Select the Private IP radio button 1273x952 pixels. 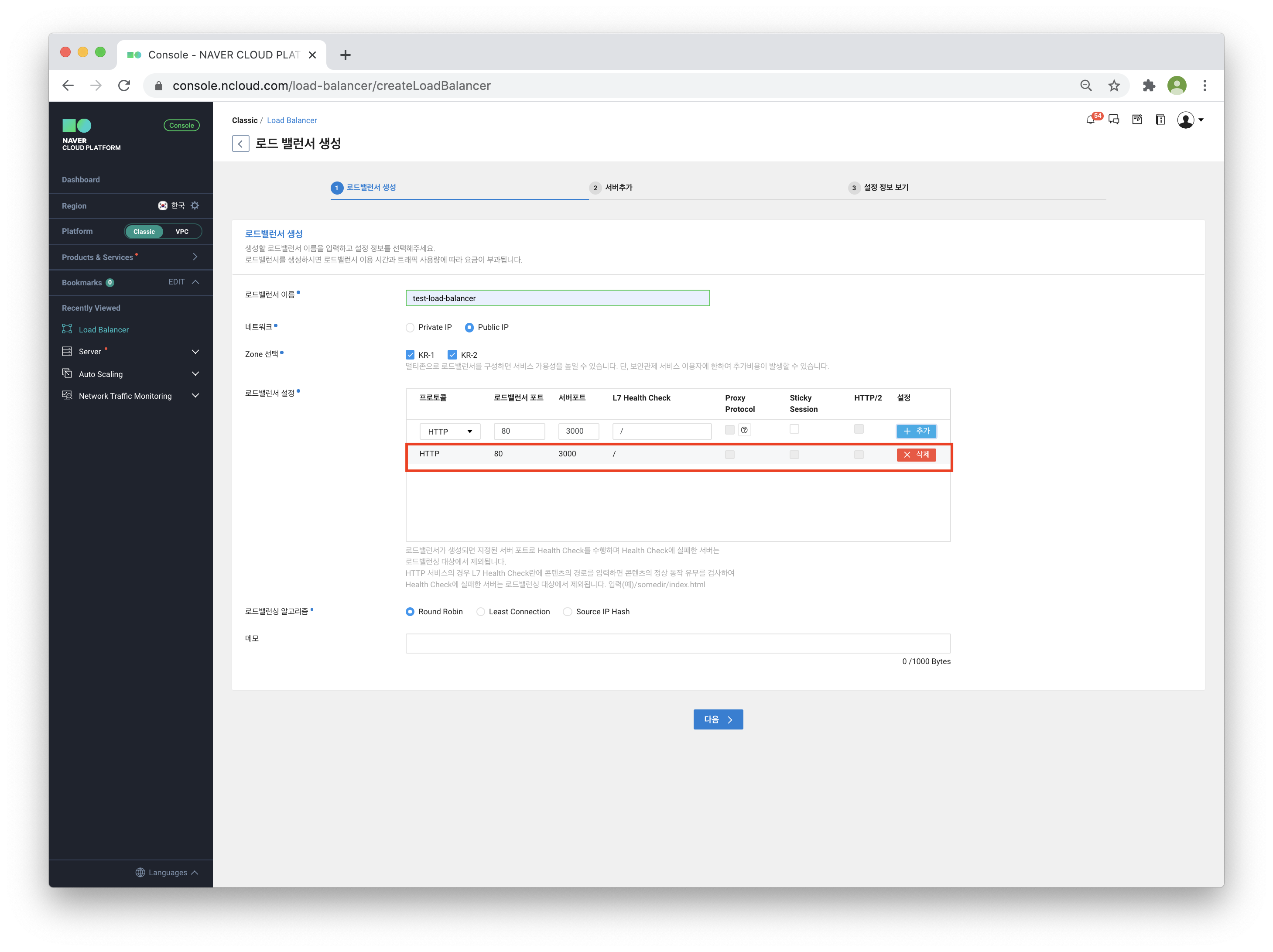(411, 328)
